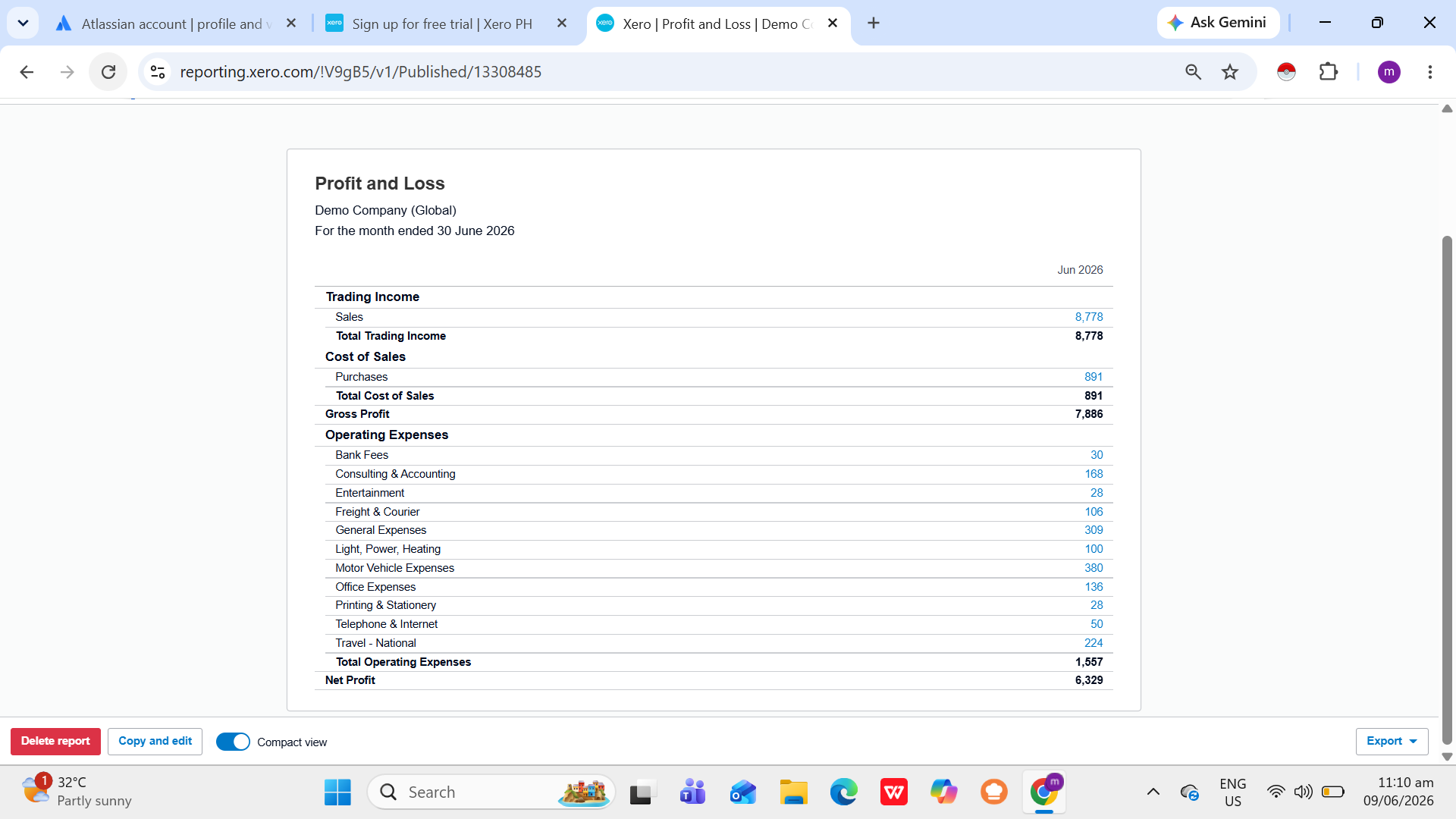
Task: Open the zoom magnifier in address bar
Action: pos(1193,72)
